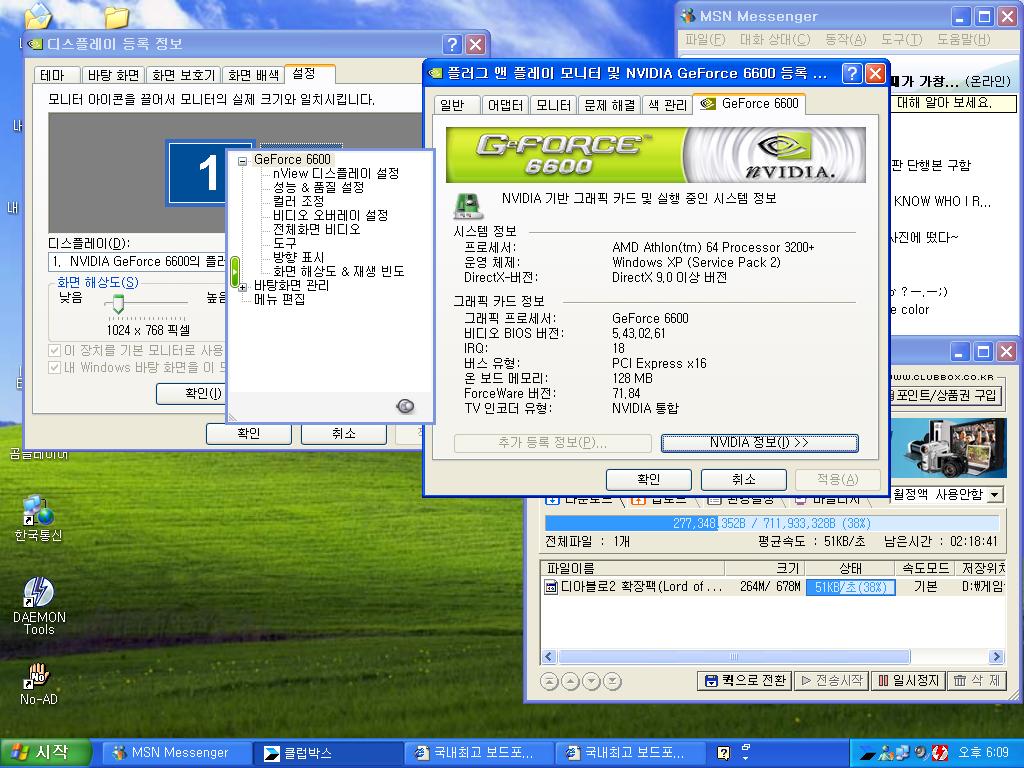Move the download down one position
This screenshot has width=1024, height=768.
[x=591, y=681]
